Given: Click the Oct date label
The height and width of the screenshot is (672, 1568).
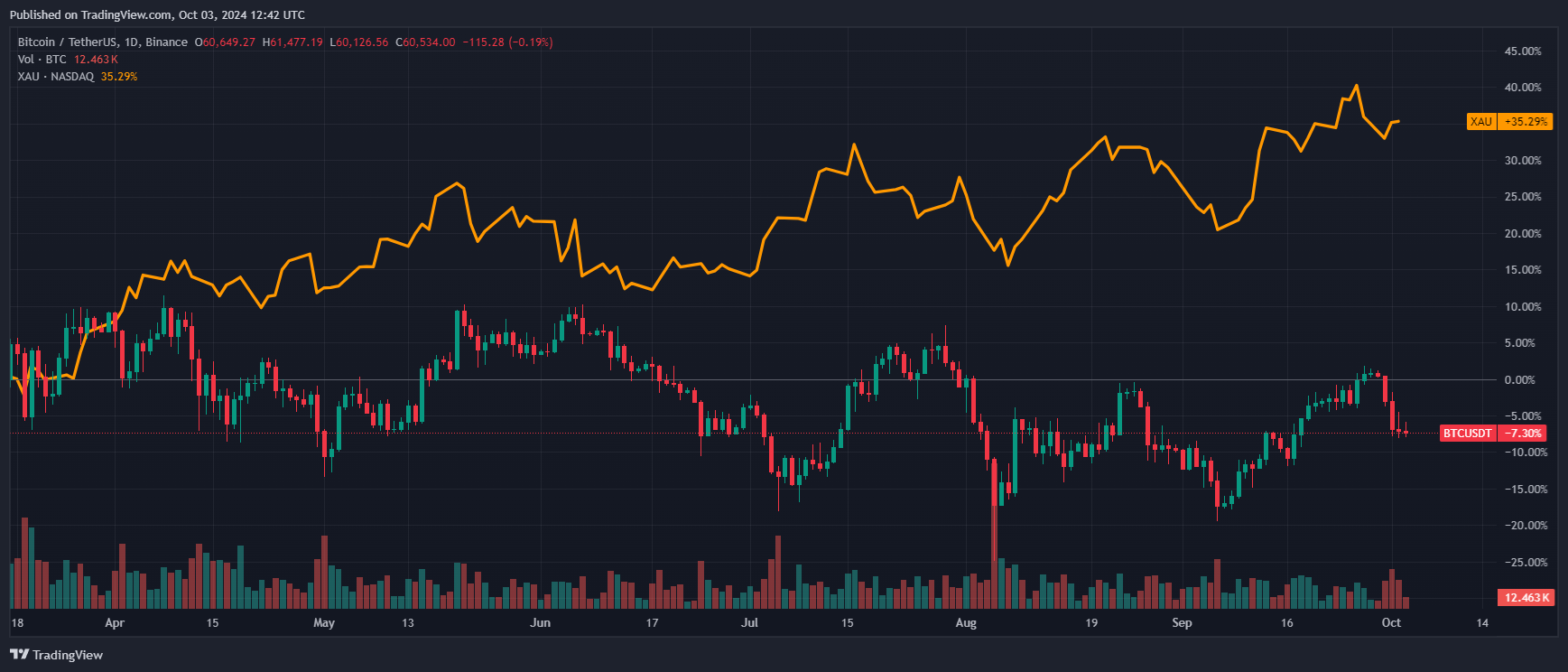Looking at the screenshot, I should click(1391, 623).
